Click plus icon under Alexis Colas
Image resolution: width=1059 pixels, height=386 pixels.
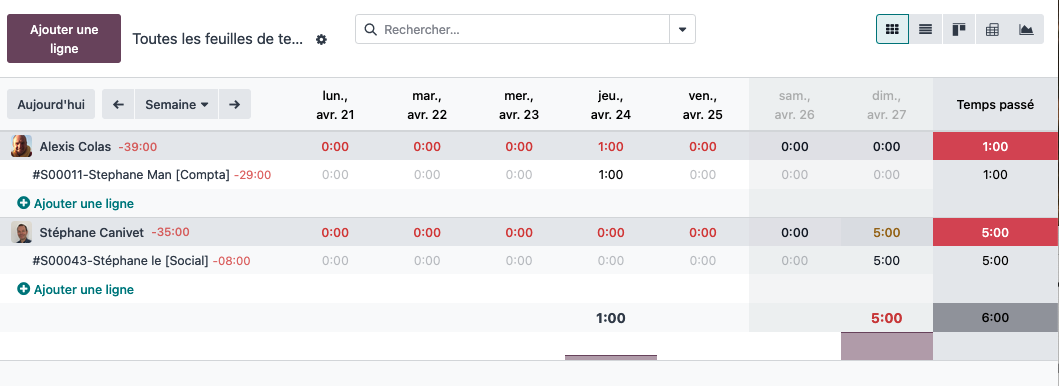[x=24, y=202]
